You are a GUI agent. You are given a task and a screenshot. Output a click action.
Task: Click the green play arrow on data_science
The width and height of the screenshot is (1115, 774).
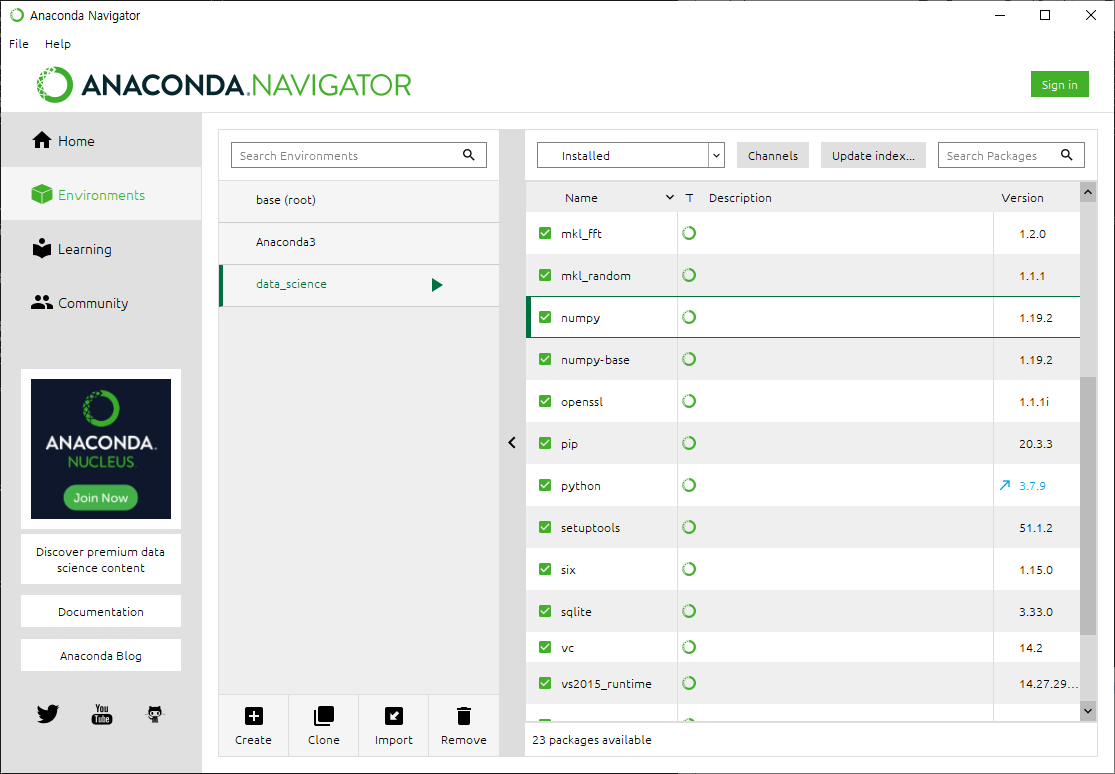pos(437,285)
